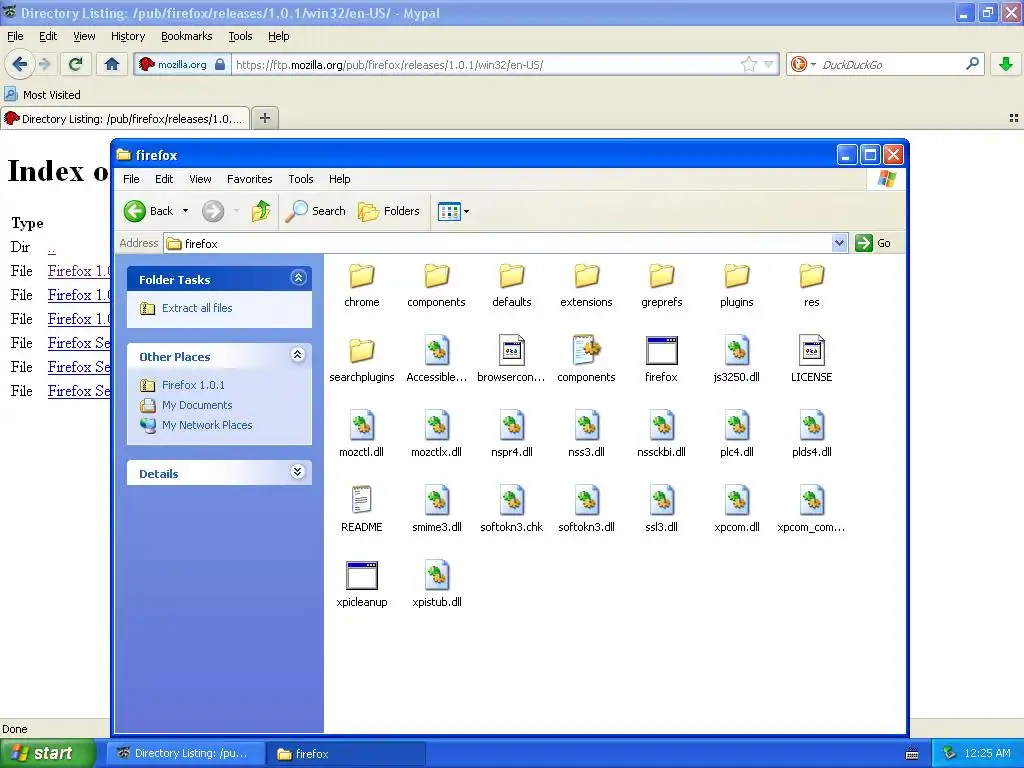Click the Mypal home icon
This screenshot has height=768, width=1024.
pyautogui.click(x=112, y=64)
